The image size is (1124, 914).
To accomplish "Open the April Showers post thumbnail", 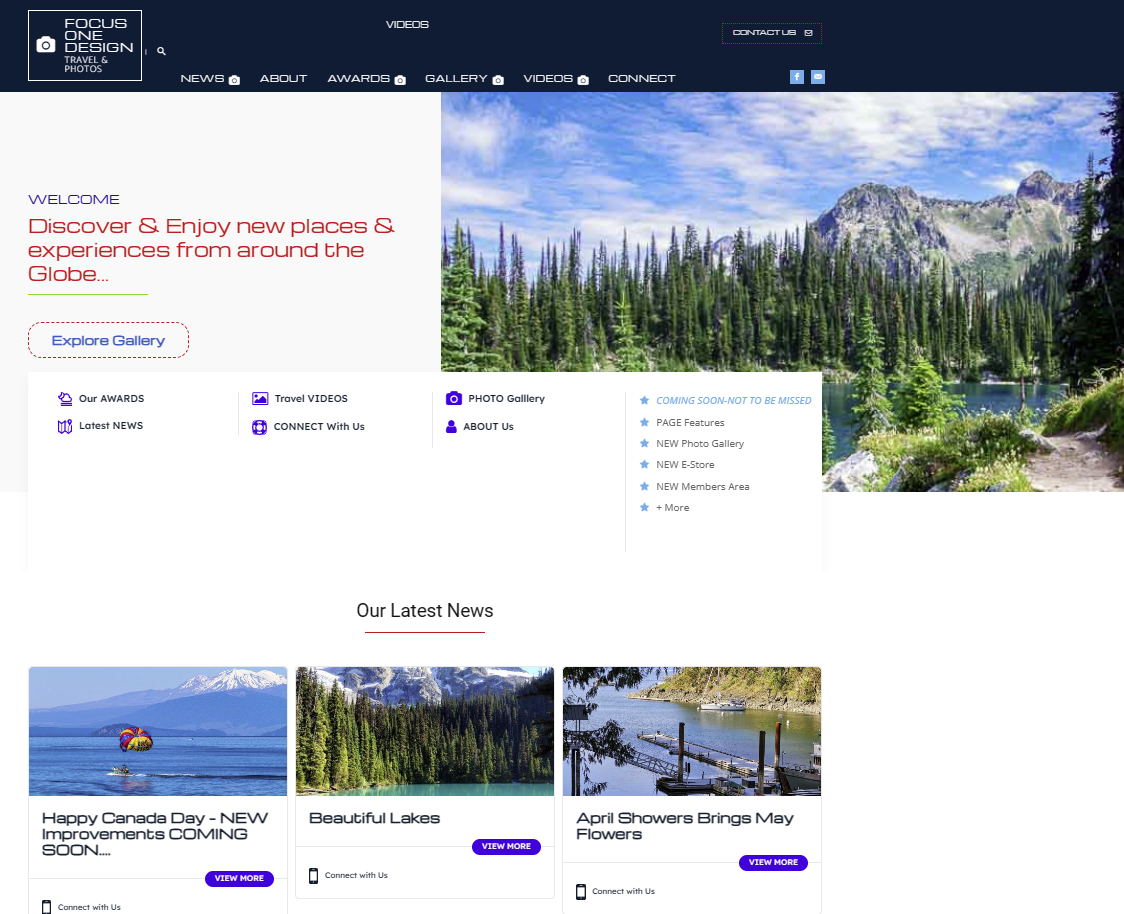I will click(692, 731).
